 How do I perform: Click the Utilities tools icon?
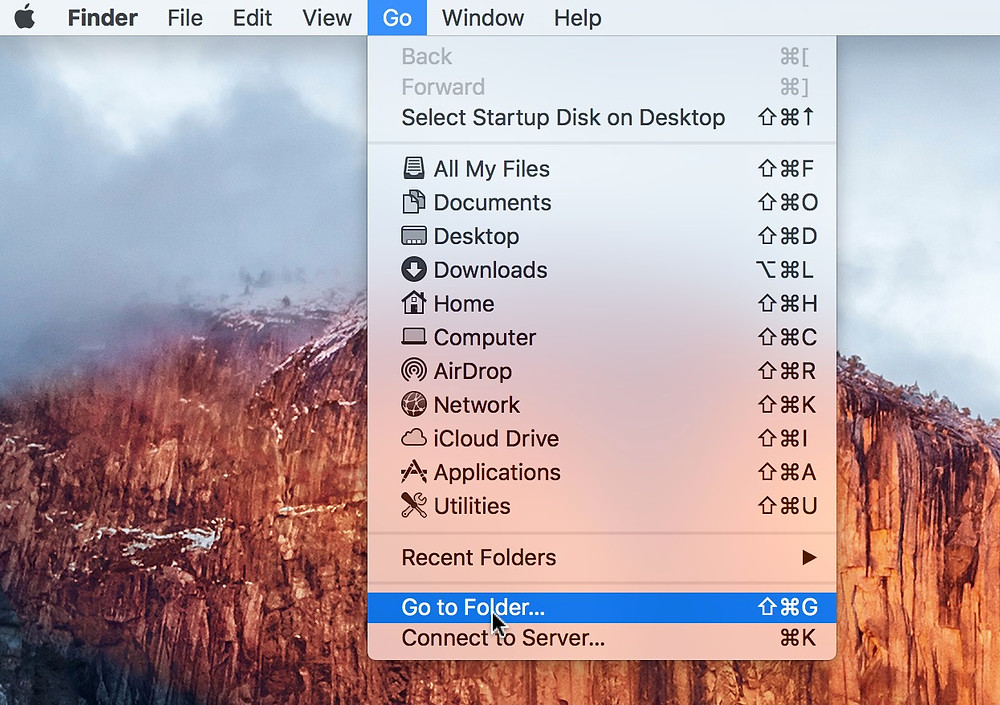click(x=414, y=506)
